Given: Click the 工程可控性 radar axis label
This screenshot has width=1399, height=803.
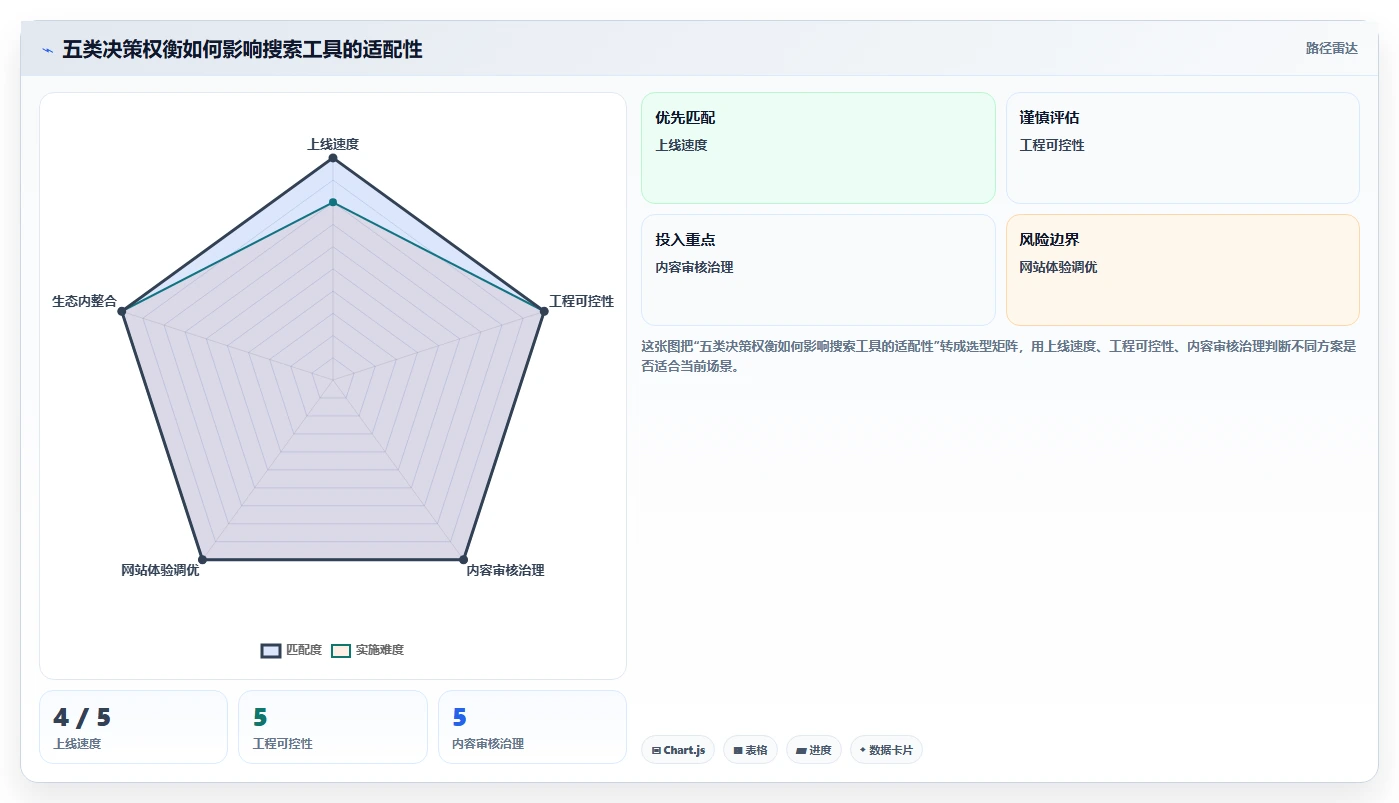Looking at the screenshot, I should coord(582,301).
